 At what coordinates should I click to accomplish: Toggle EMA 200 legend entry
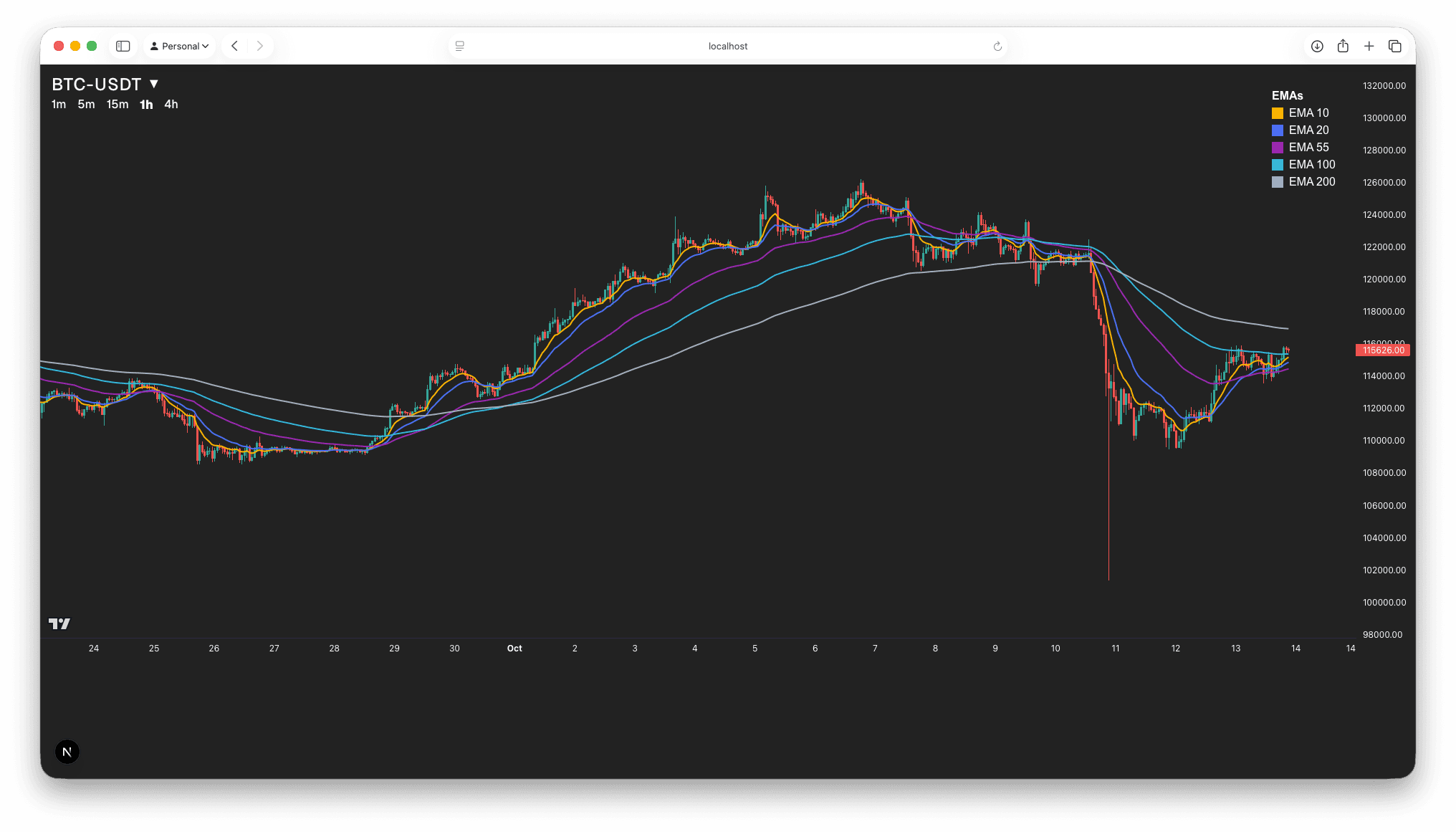click(1311, 181)
